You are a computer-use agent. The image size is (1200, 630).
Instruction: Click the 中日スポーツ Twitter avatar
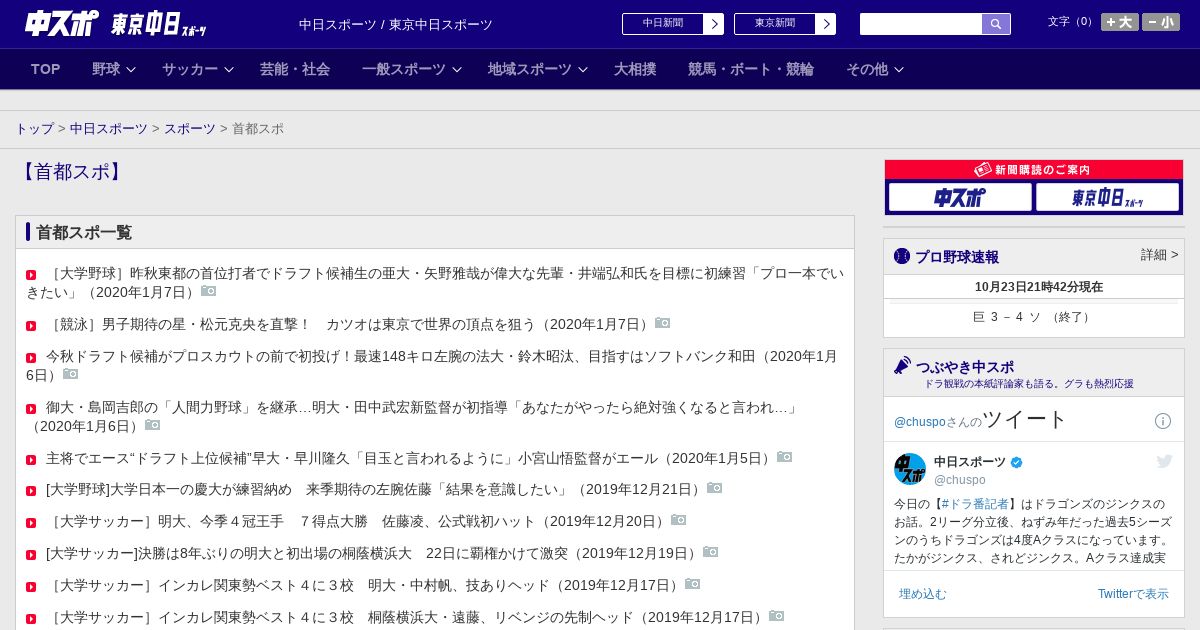click(x=910, y=469)
